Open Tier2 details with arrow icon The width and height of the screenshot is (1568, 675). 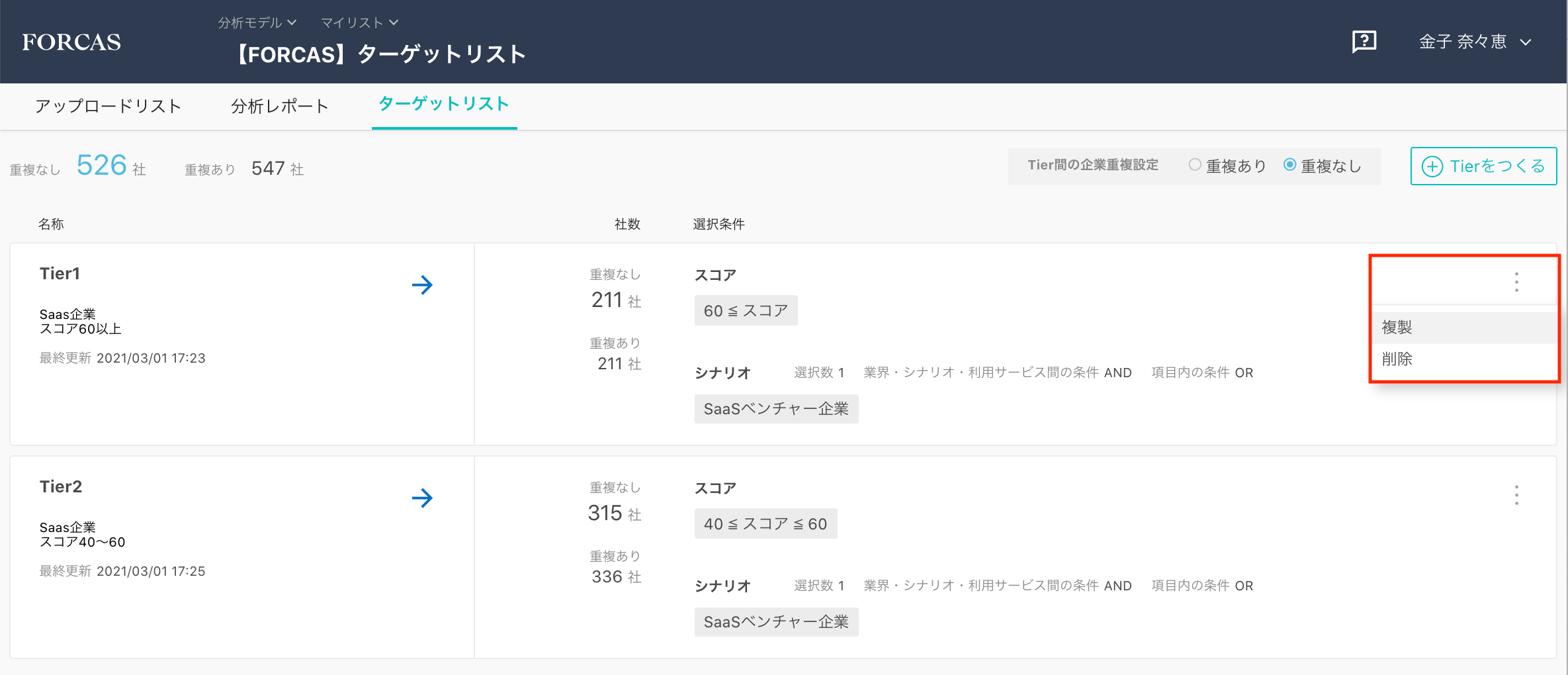click(x=422, y=498)
